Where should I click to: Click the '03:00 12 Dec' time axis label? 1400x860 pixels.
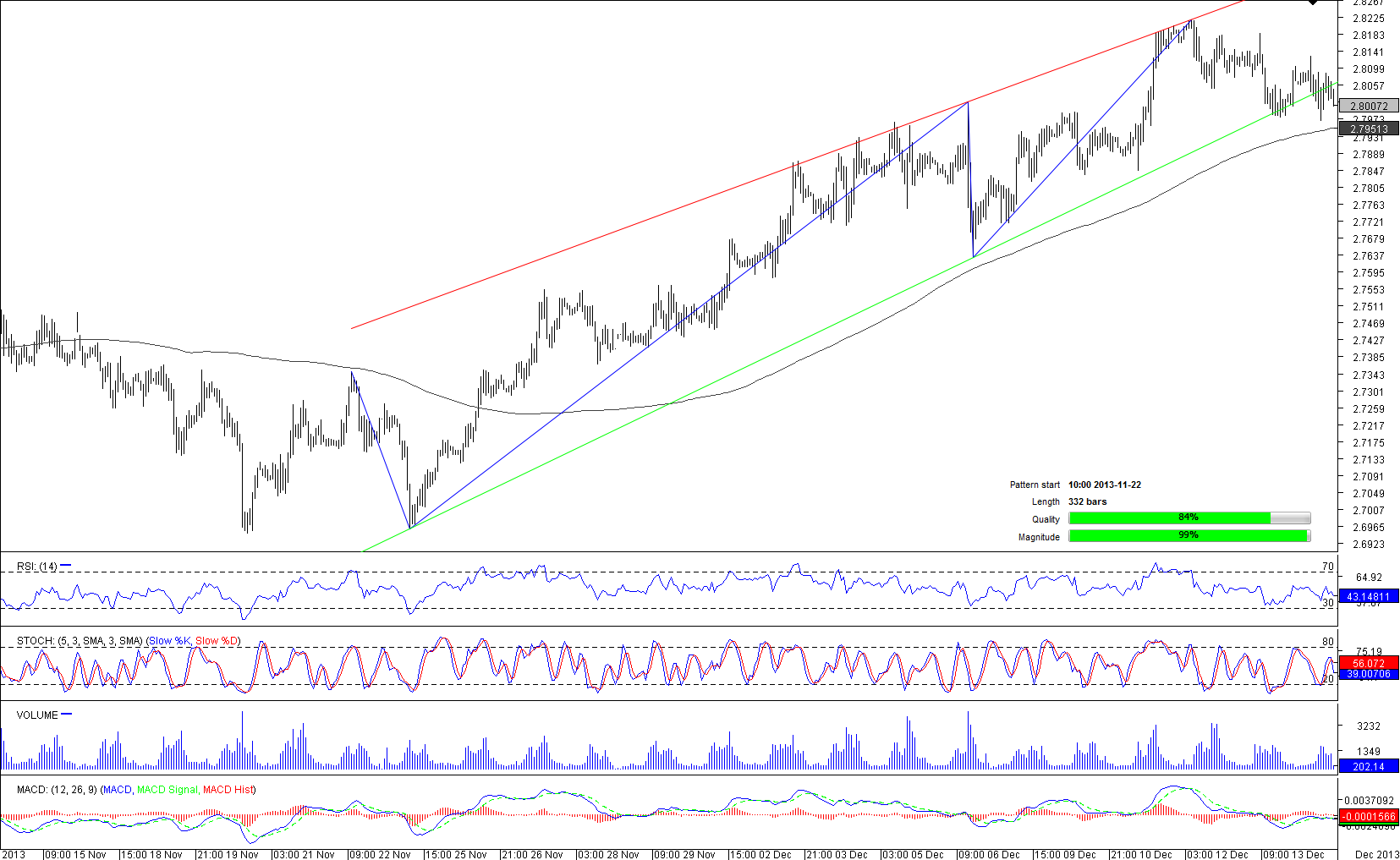(x=1216, y=854)
